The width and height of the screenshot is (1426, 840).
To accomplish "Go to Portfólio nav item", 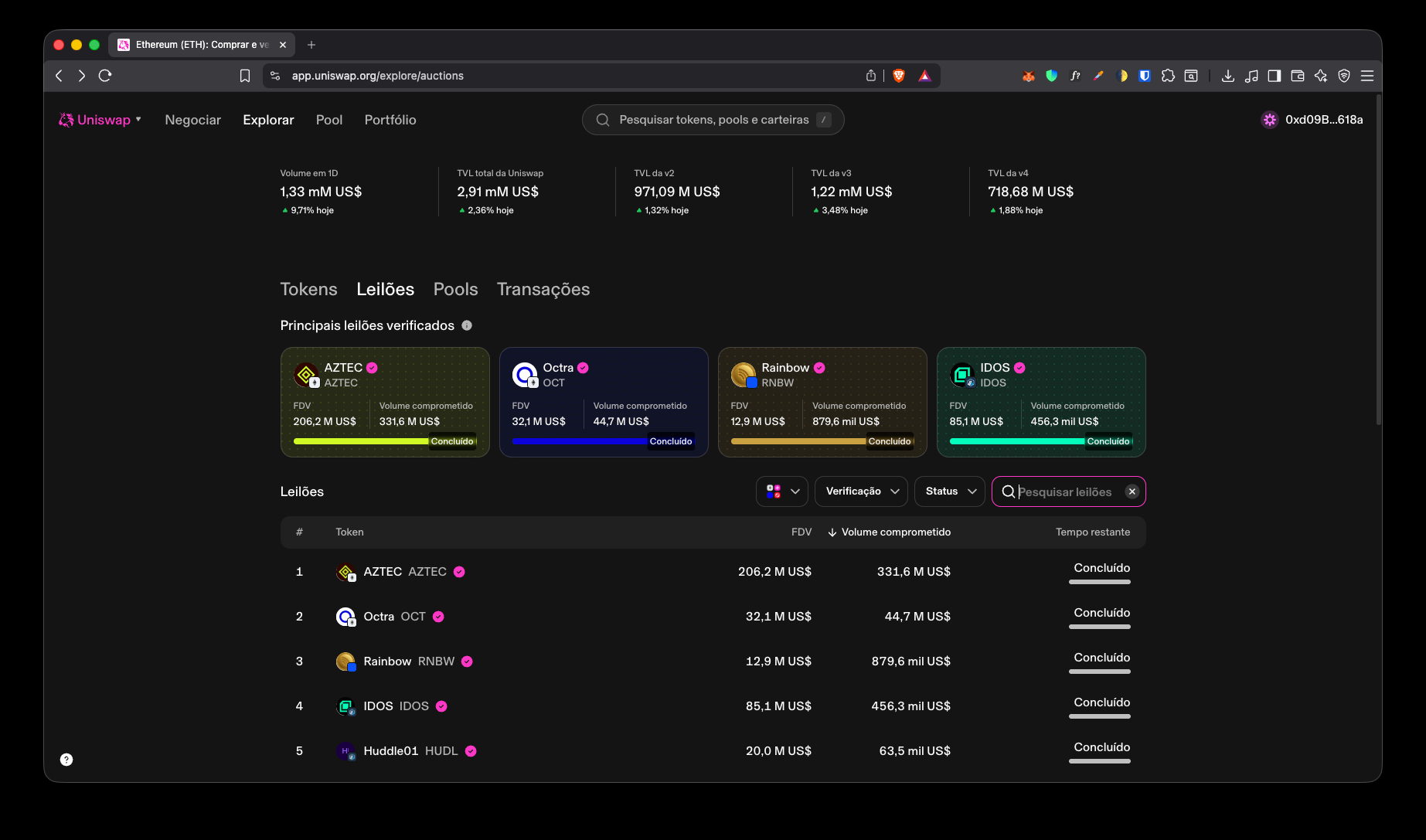I will coord(390,120).
